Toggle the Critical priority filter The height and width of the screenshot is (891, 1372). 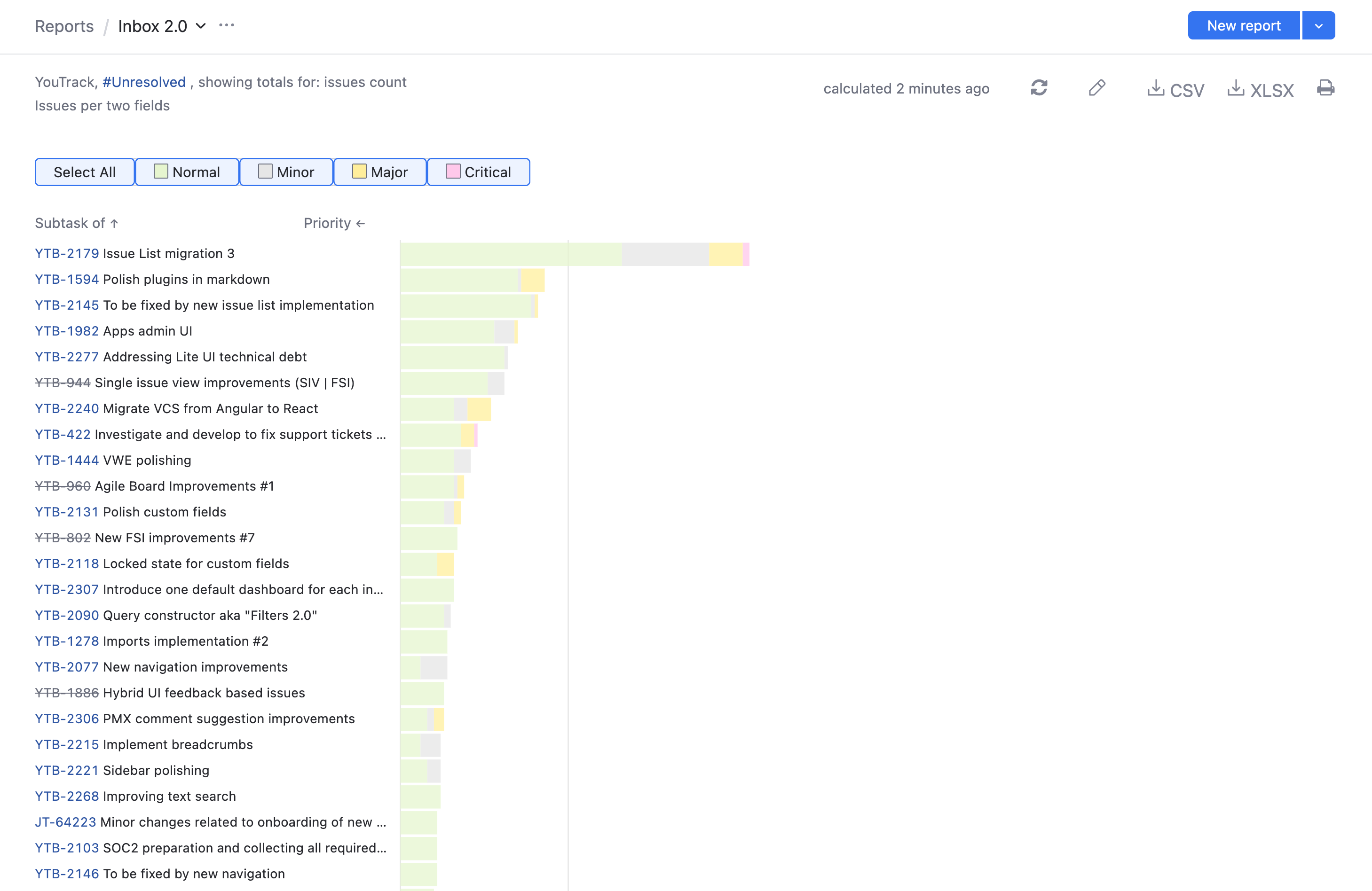478,172
